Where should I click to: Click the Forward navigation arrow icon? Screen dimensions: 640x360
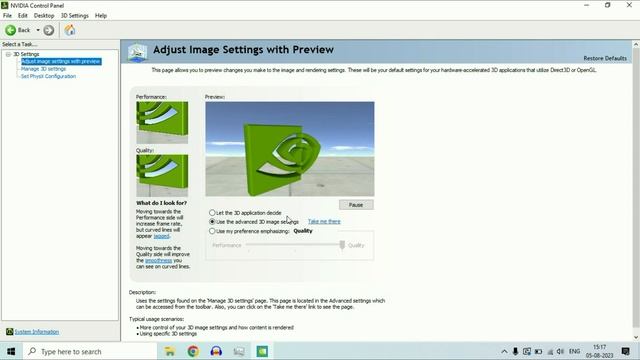[49, 30]
